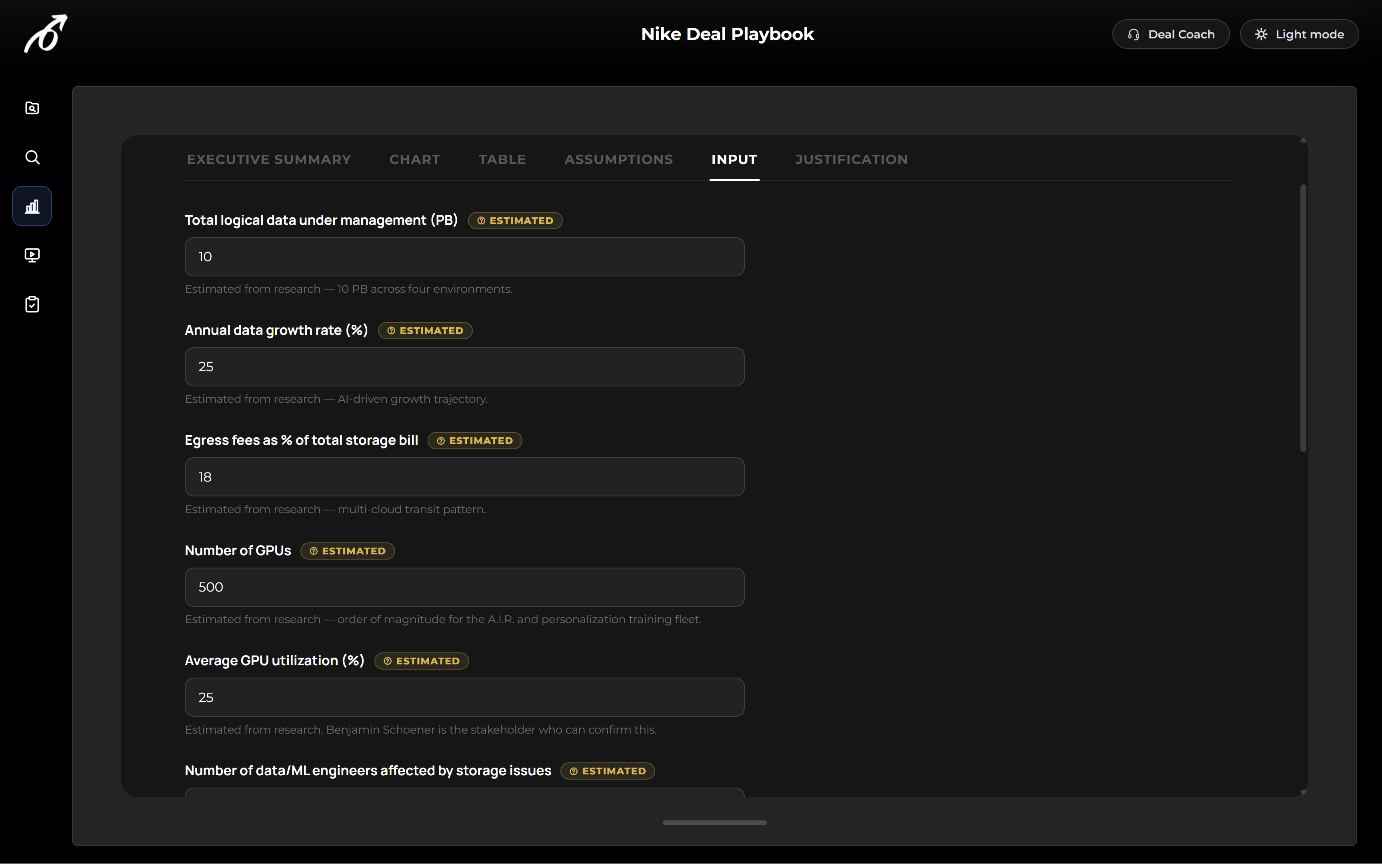
Task: Edit the Annual data growth rate field
Action: (465, 367)
